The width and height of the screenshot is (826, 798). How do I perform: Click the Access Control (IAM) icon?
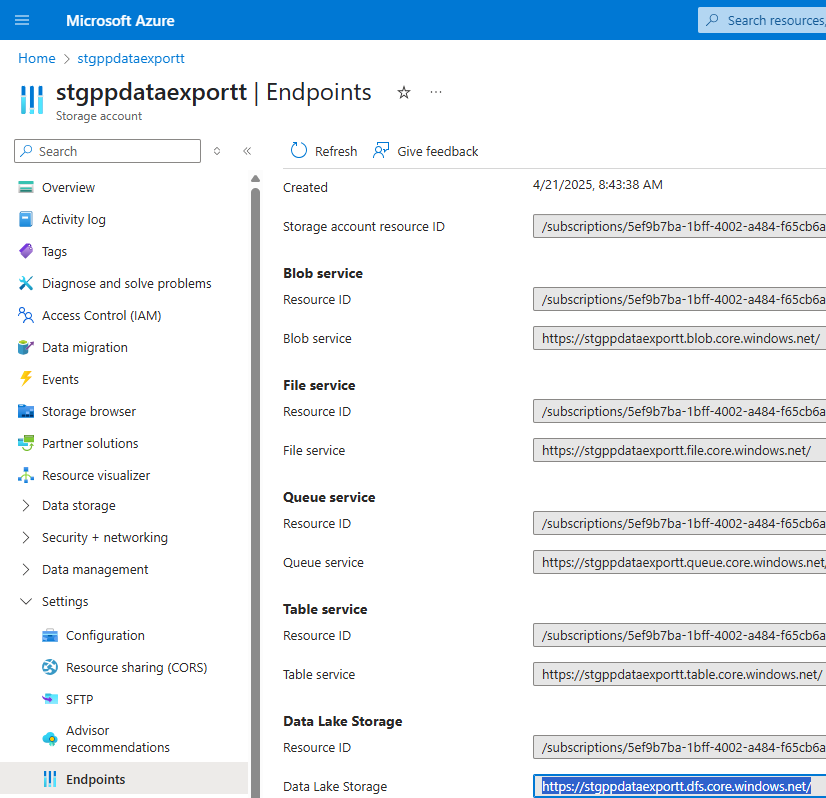click(x=26, y=315)
